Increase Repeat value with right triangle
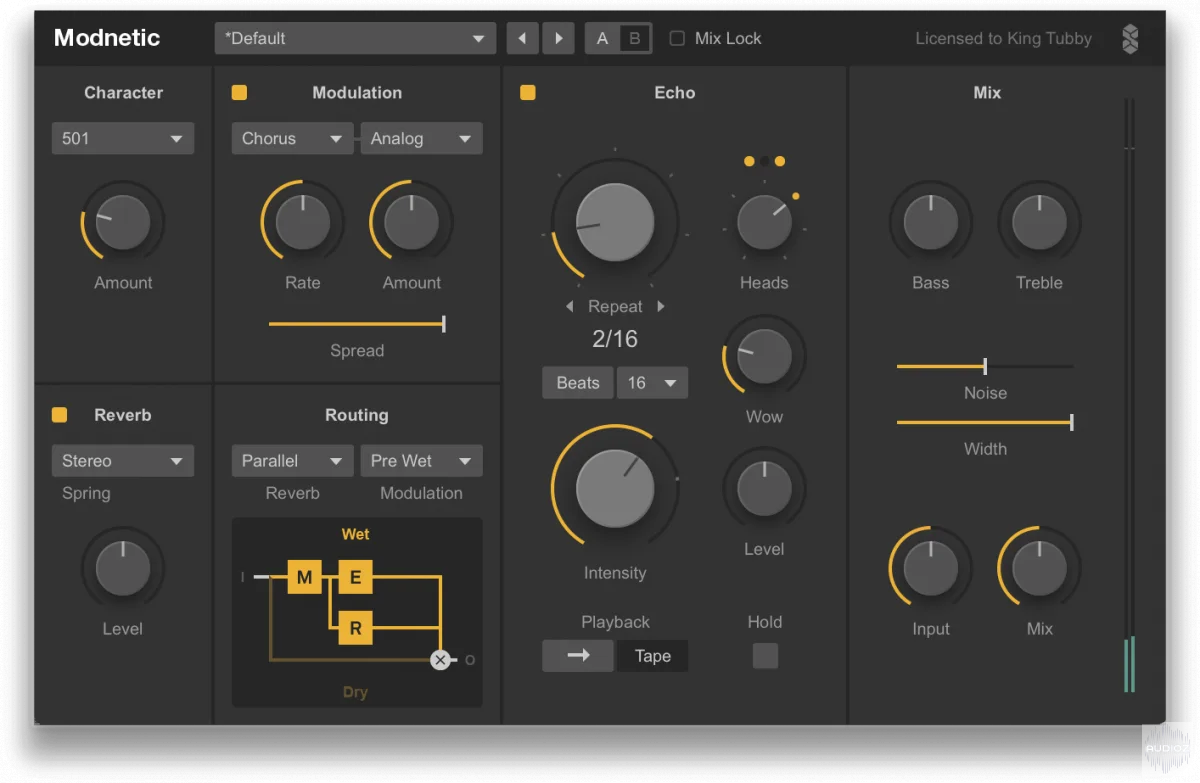This screenshot has height=783, width=1200. (661, 307)
